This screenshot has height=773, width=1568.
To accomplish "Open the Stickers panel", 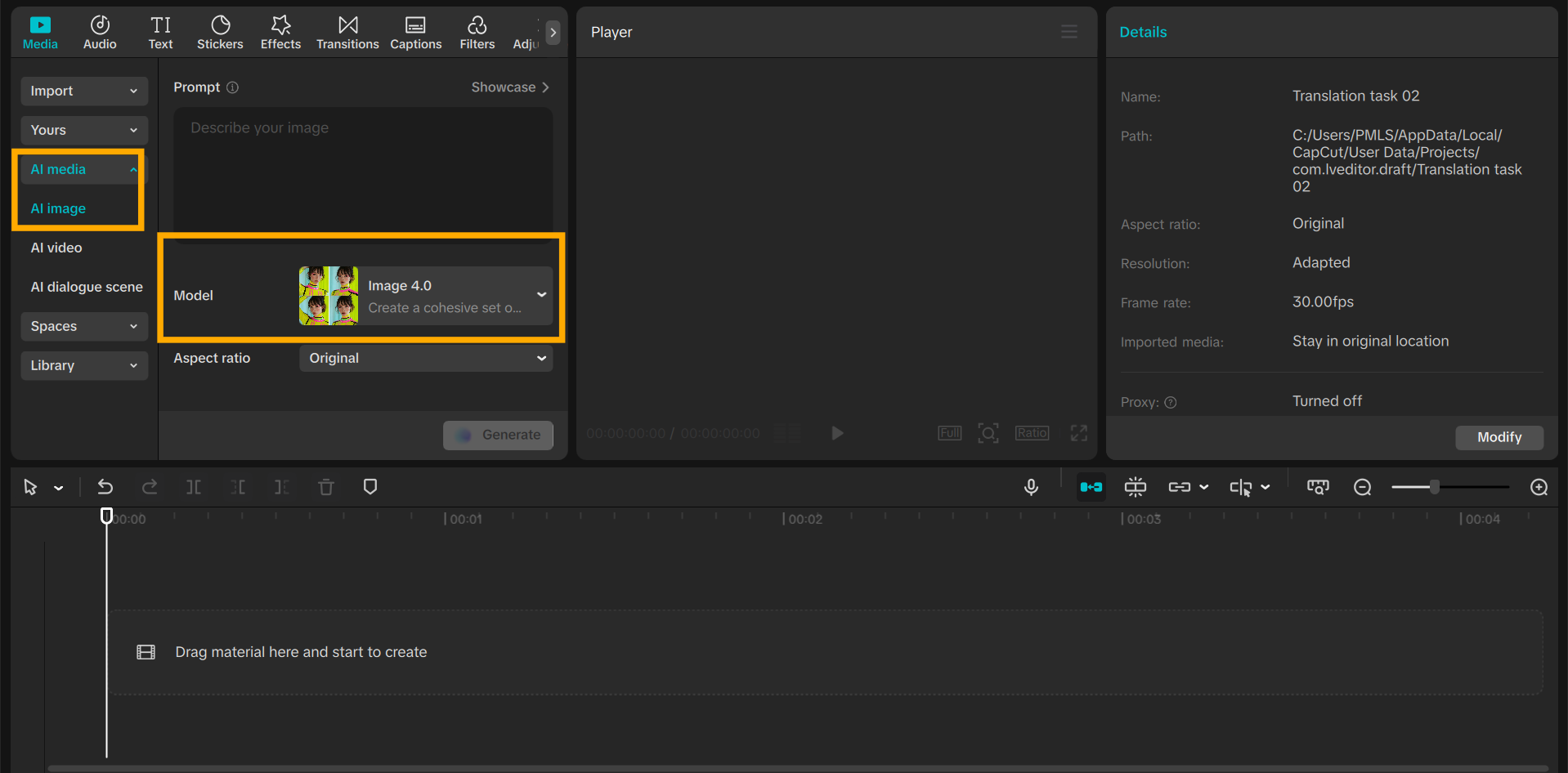I will (220, 33).
